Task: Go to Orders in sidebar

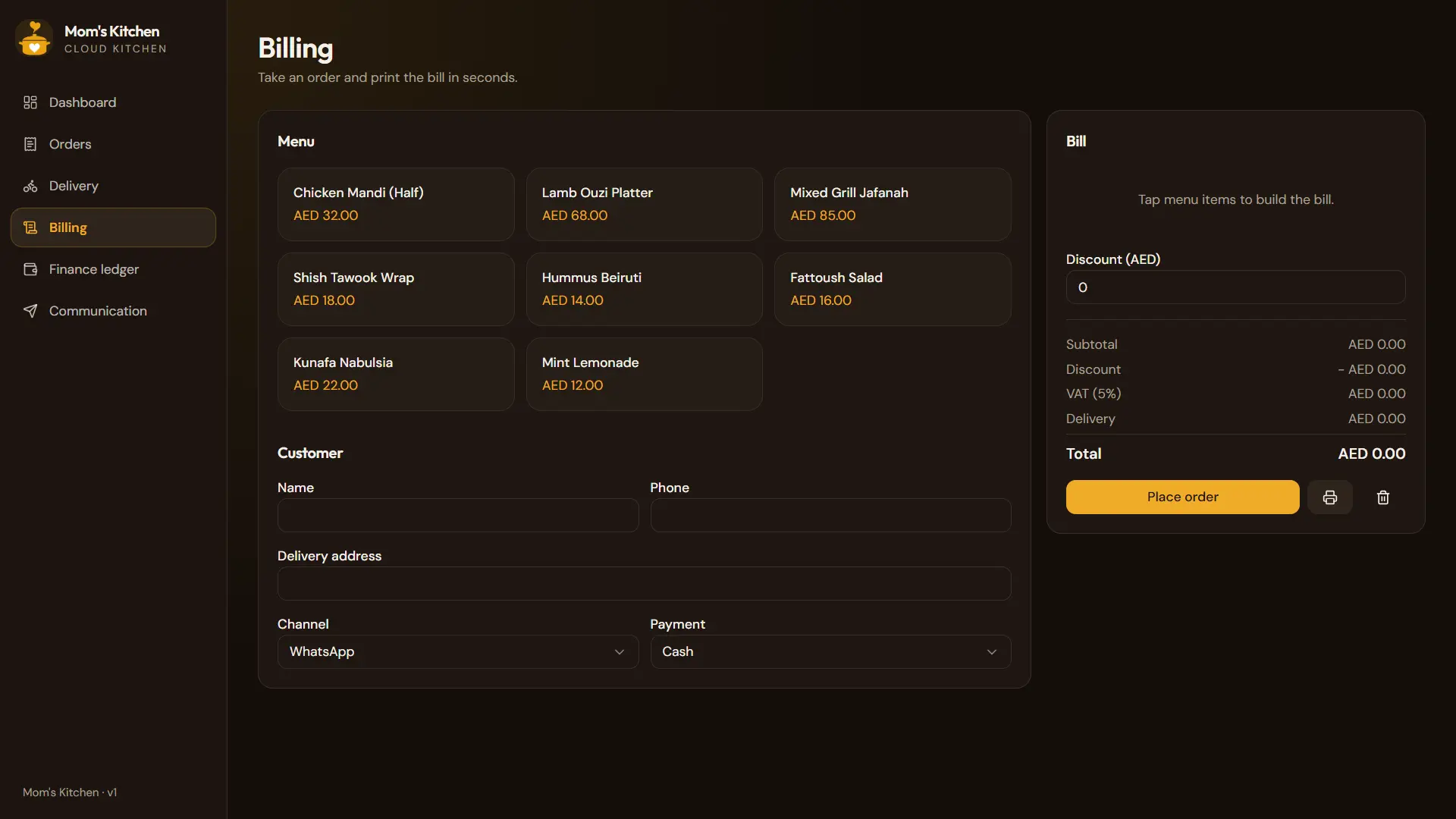Action: [113, 144]
